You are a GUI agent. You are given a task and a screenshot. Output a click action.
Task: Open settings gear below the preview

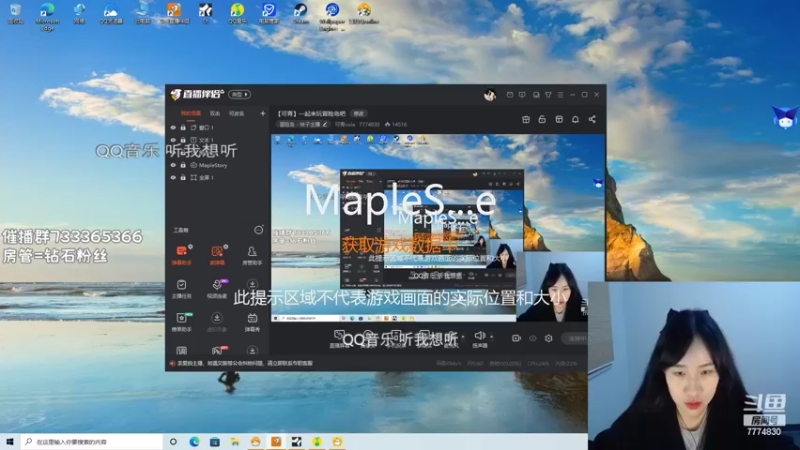[x=548, y=338]
